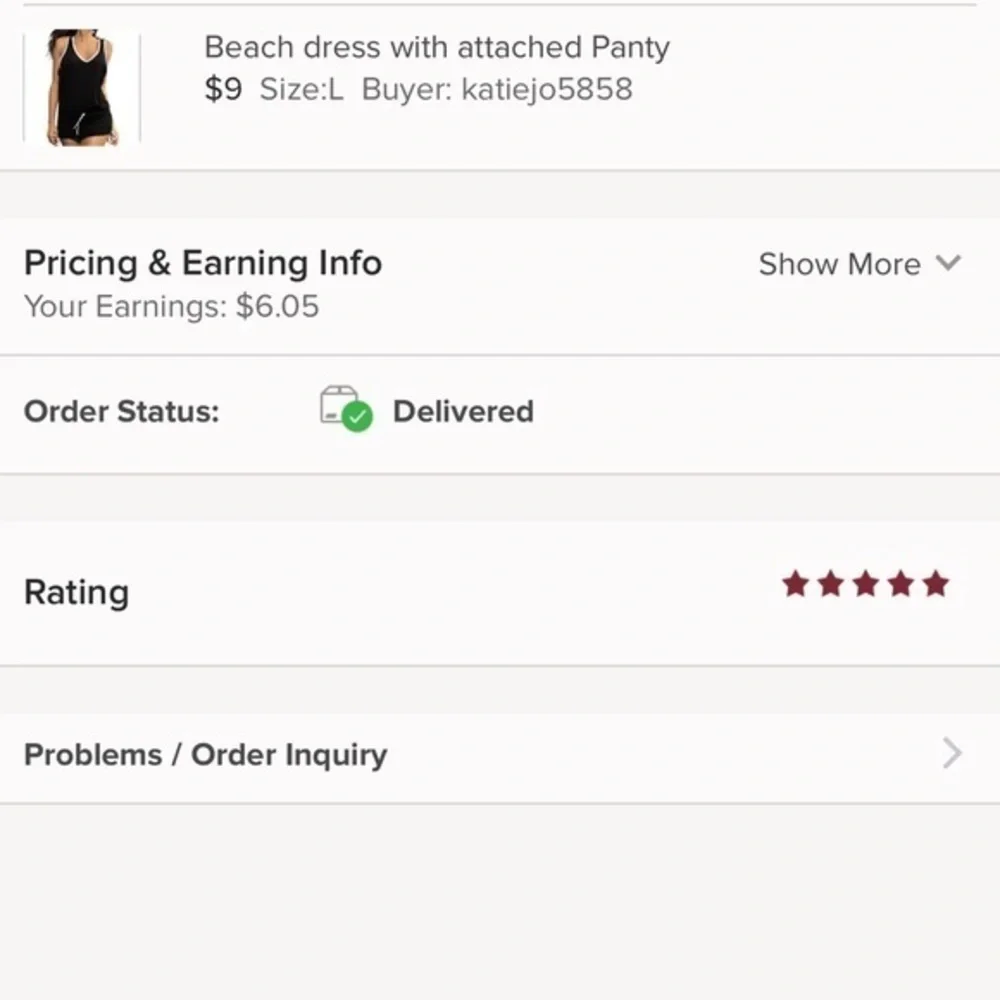Click the Your Earnings amount text
The height and width of the screenshot is (1000, 1000).
click(x=171, y=307)
